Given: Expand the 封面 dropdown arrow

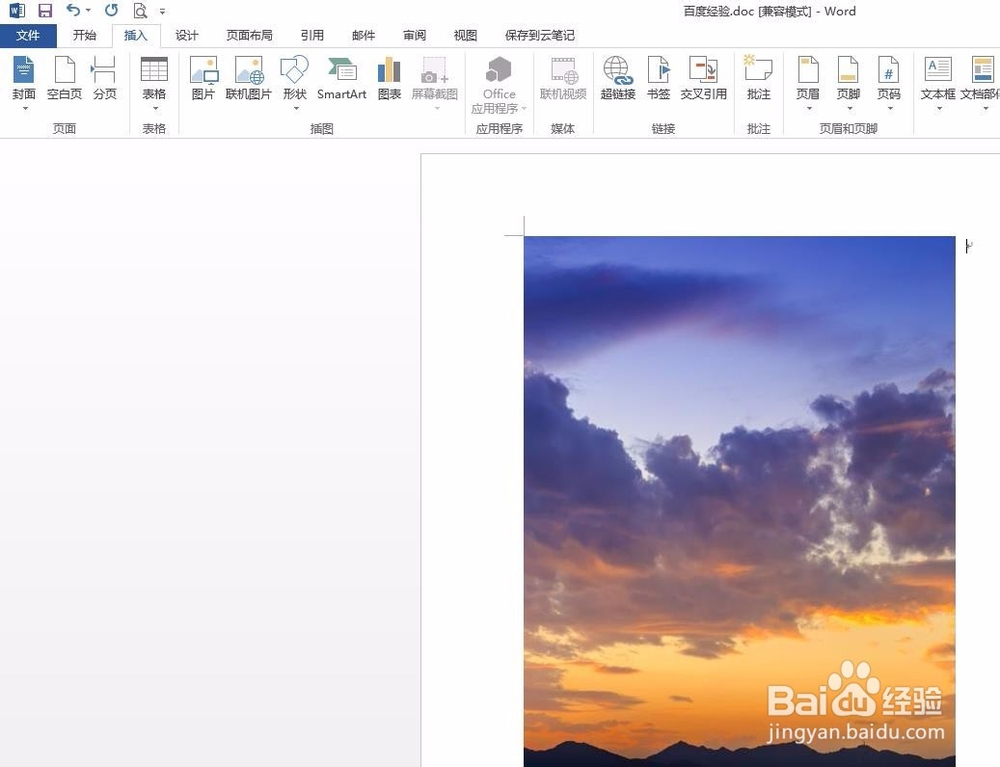Looking at the screenshot, I should pyautogui.click(x=25, y=108).
